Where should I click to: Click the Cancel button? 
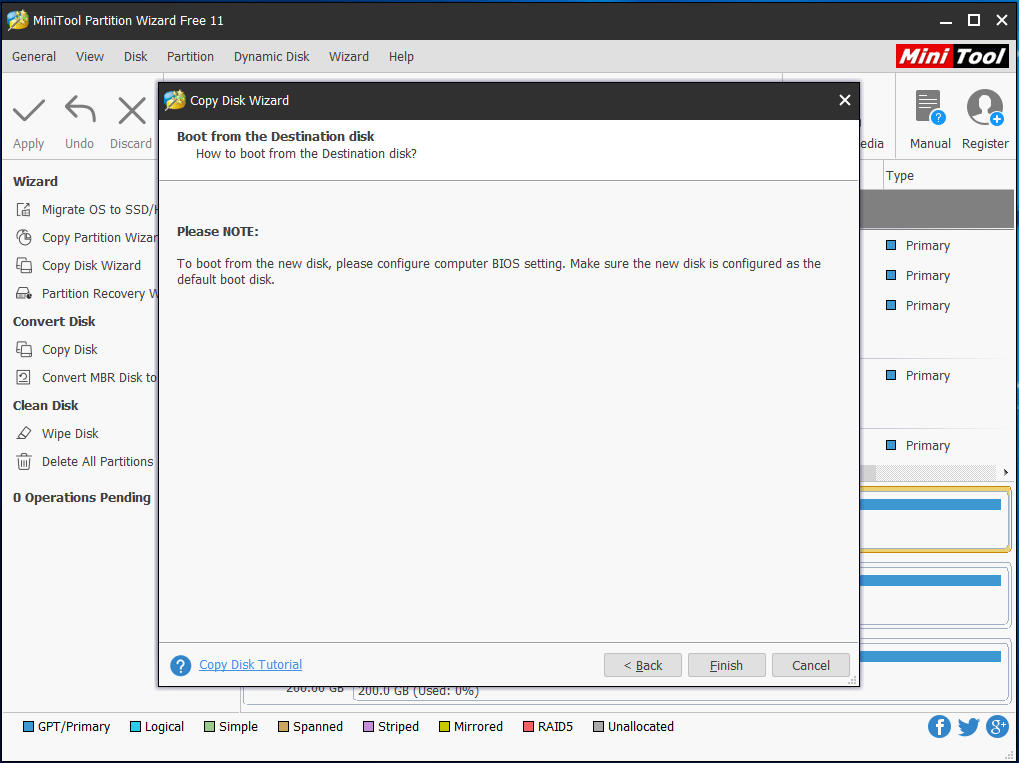(x=810, y=665)
